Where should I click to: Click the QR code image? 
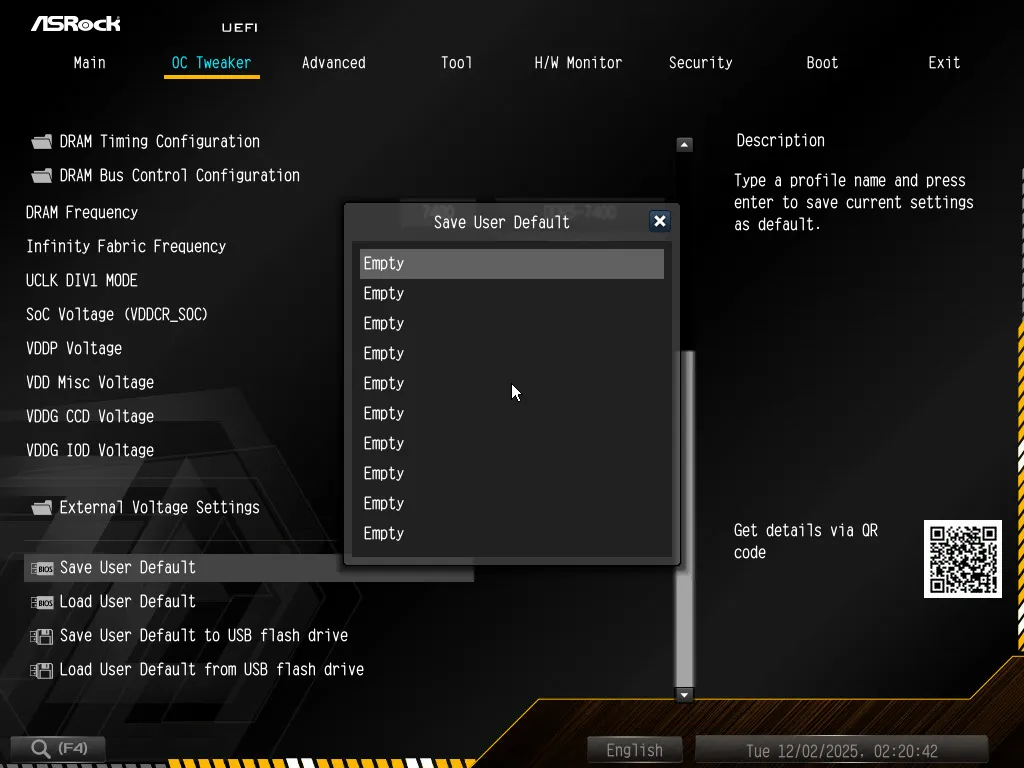coord(962,559)
